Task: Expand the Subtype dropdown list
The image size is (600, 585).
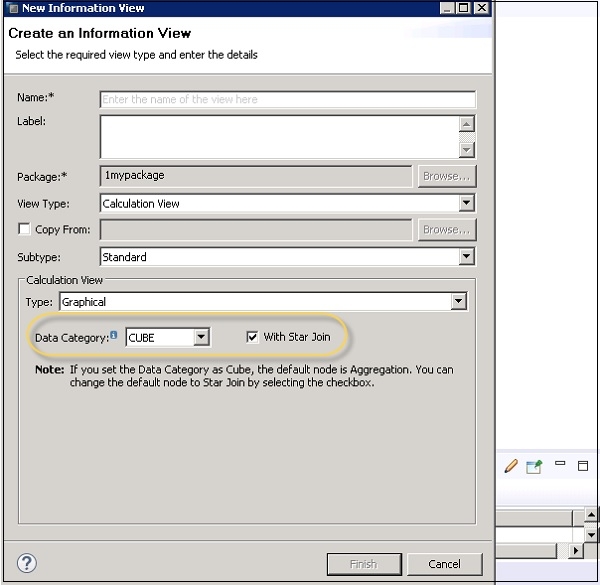Action: tap(466, 257)
